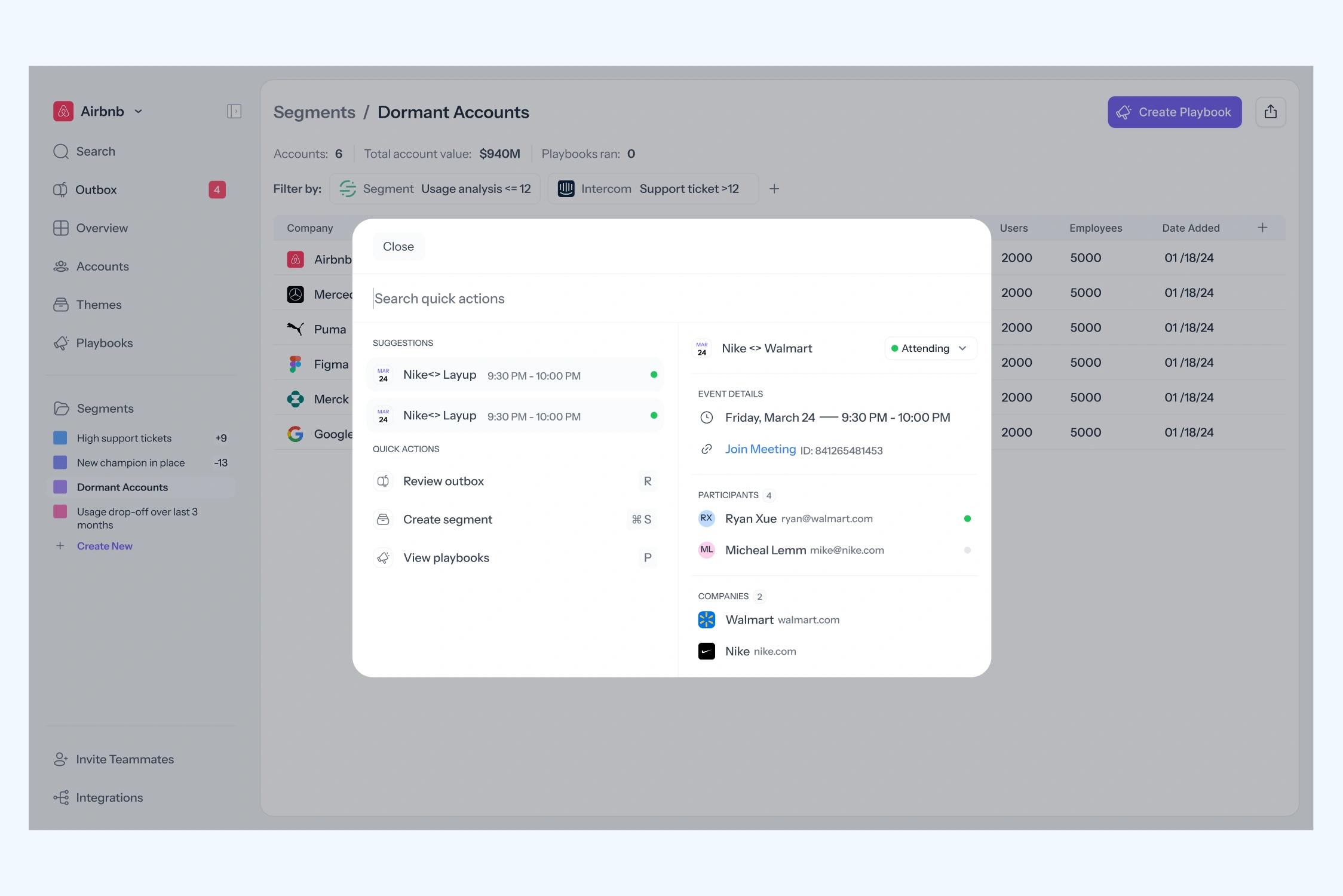Screen dimensions: 1343x896
Task: Click the Close button in dialog
Action: pyautogui.click(x=398, y=247)
